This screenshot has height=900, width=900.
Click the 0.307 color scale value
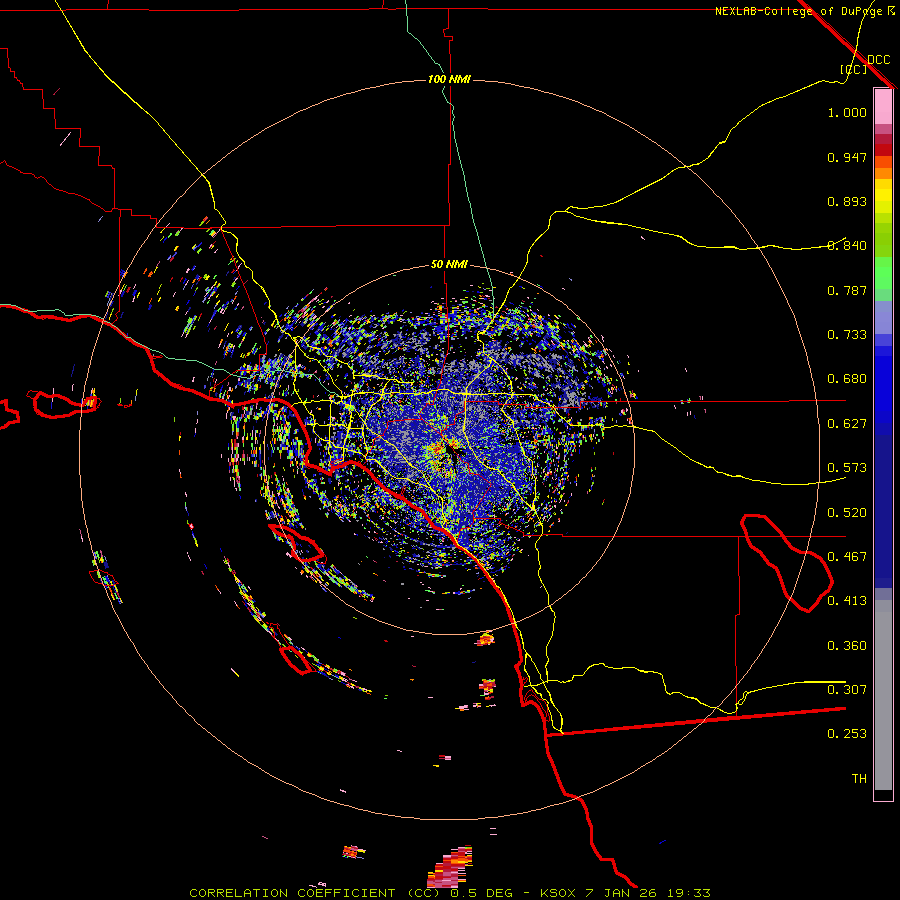coord(847,690)
